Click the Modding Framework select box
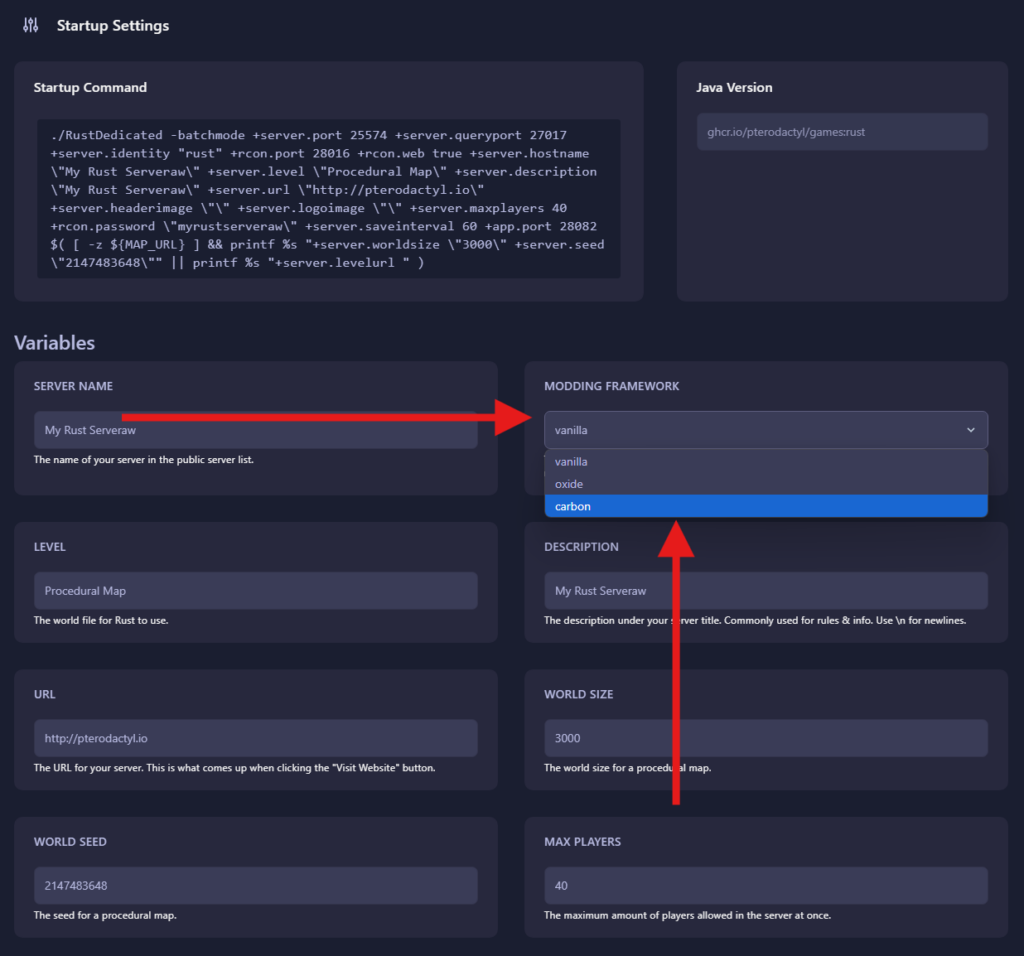Image resolution: width=1024 pixels, height=956 pixels. [x=750, y=430]
